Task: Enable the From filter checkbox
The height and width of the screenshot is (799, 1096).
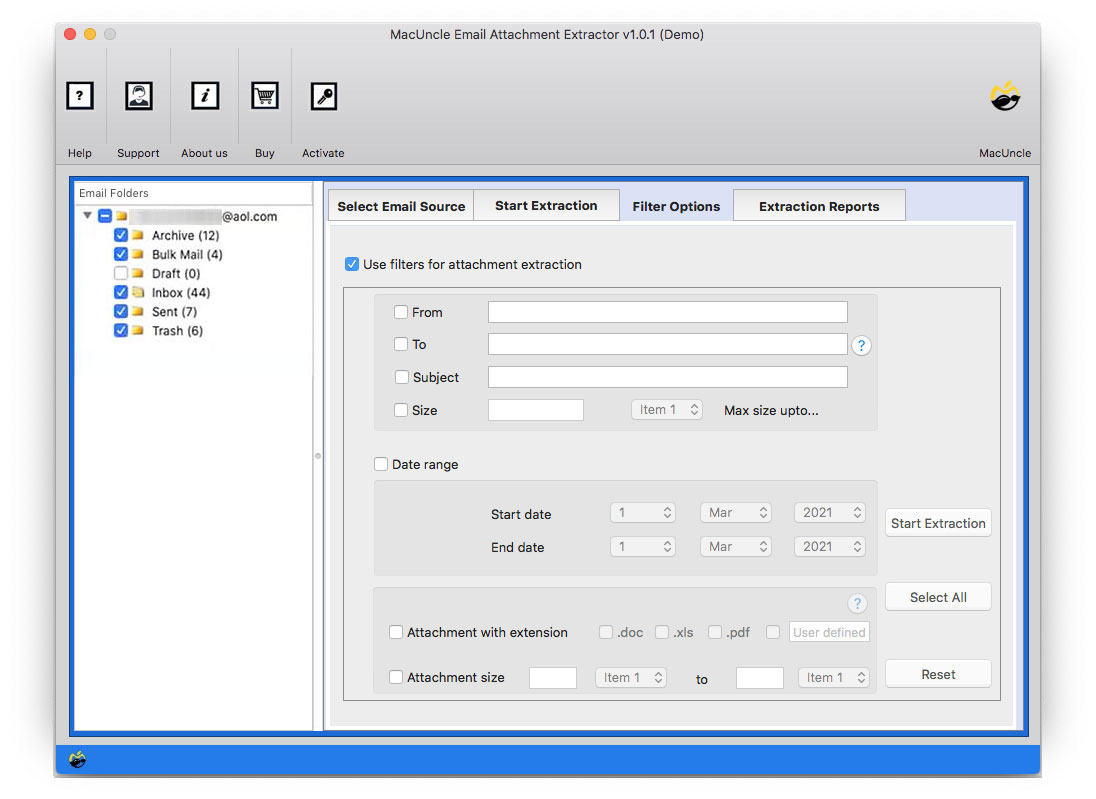Action: 401,312
